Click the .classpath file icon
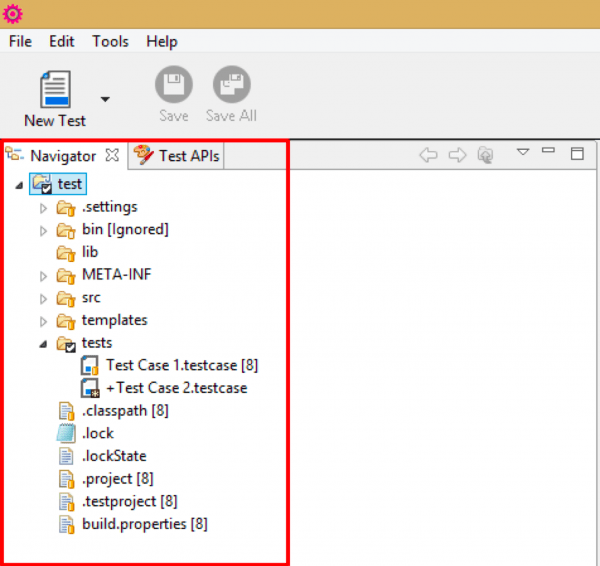600x566 pixels. tap(67, 411)
